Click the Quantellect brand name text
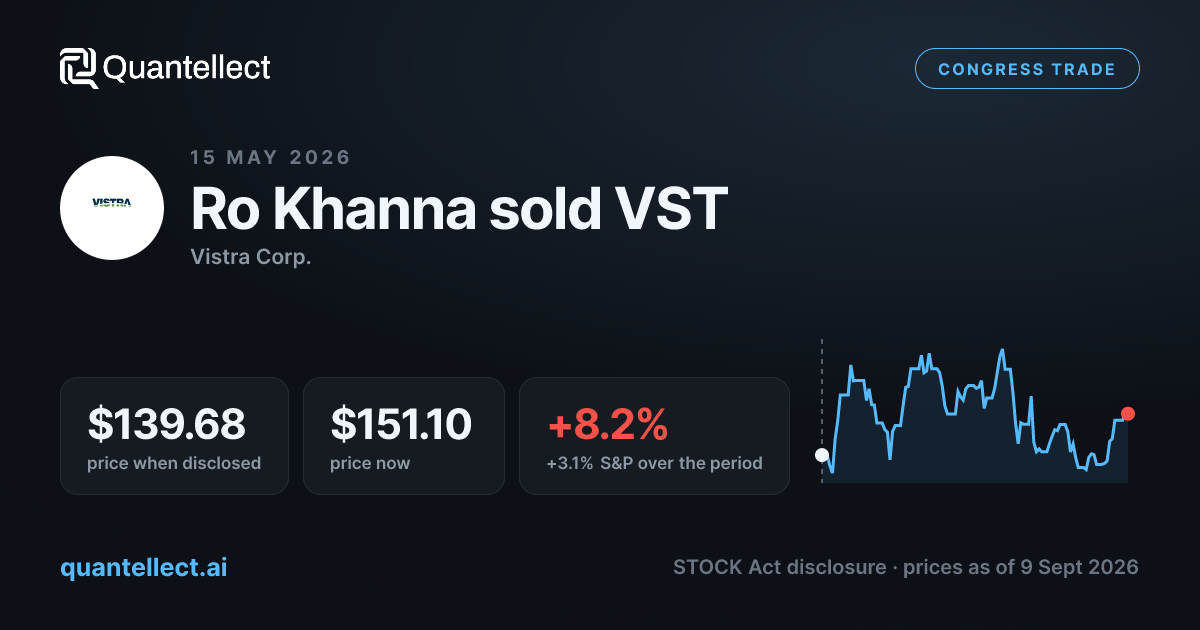The height and width of the screenshot is (630, 1200). click(187, 68)
